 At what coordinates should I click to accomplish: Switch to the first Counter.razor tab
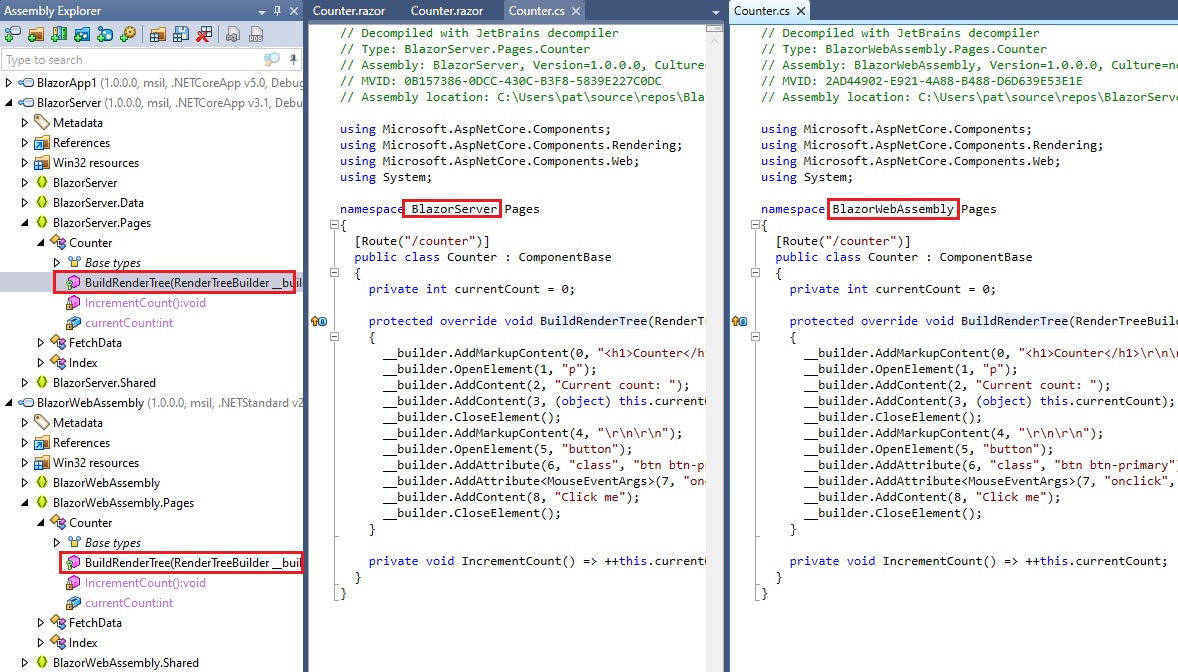(x=349, y=11)
